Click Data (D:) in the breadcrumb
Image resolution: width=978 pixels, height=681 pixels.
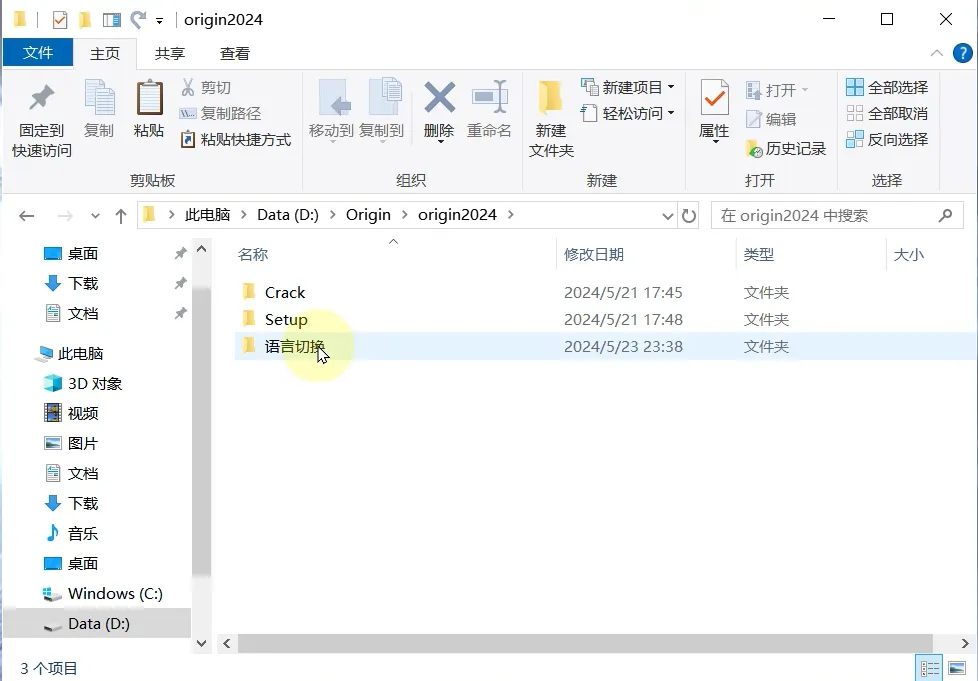pyautogui.click(x=288, y=215)
